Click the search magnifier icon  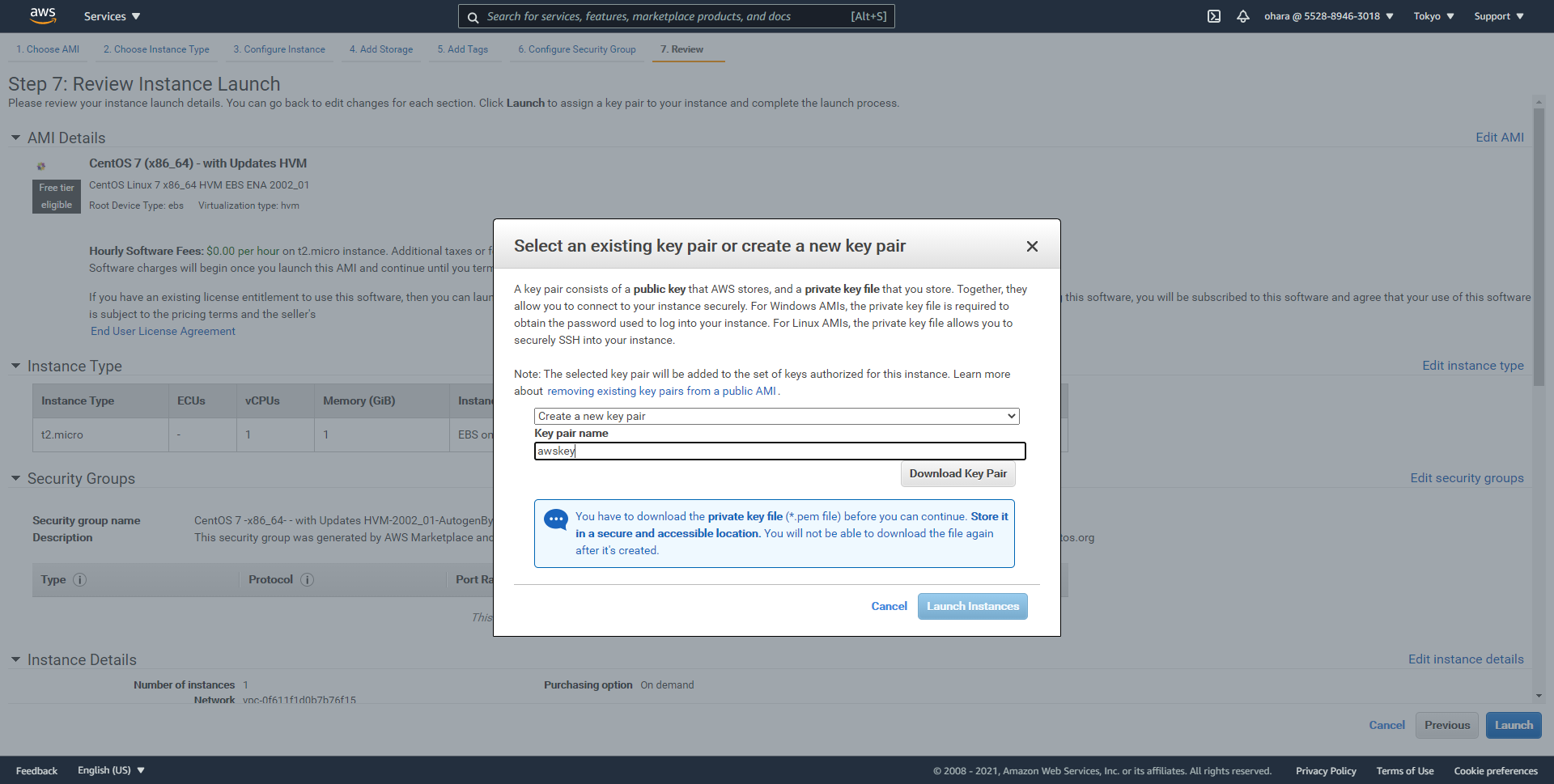[x=473, y=17]
